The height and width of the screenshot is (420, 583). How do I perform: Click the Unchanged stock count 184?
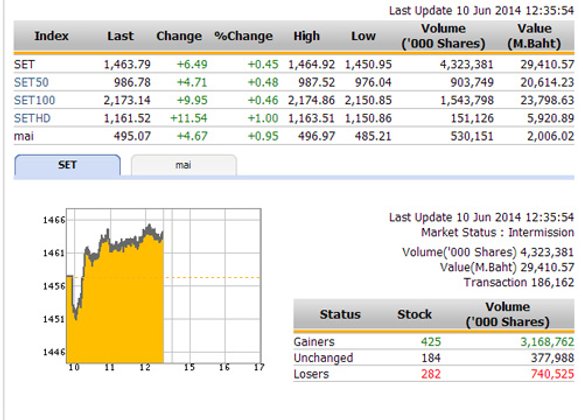tap(431, 358)
